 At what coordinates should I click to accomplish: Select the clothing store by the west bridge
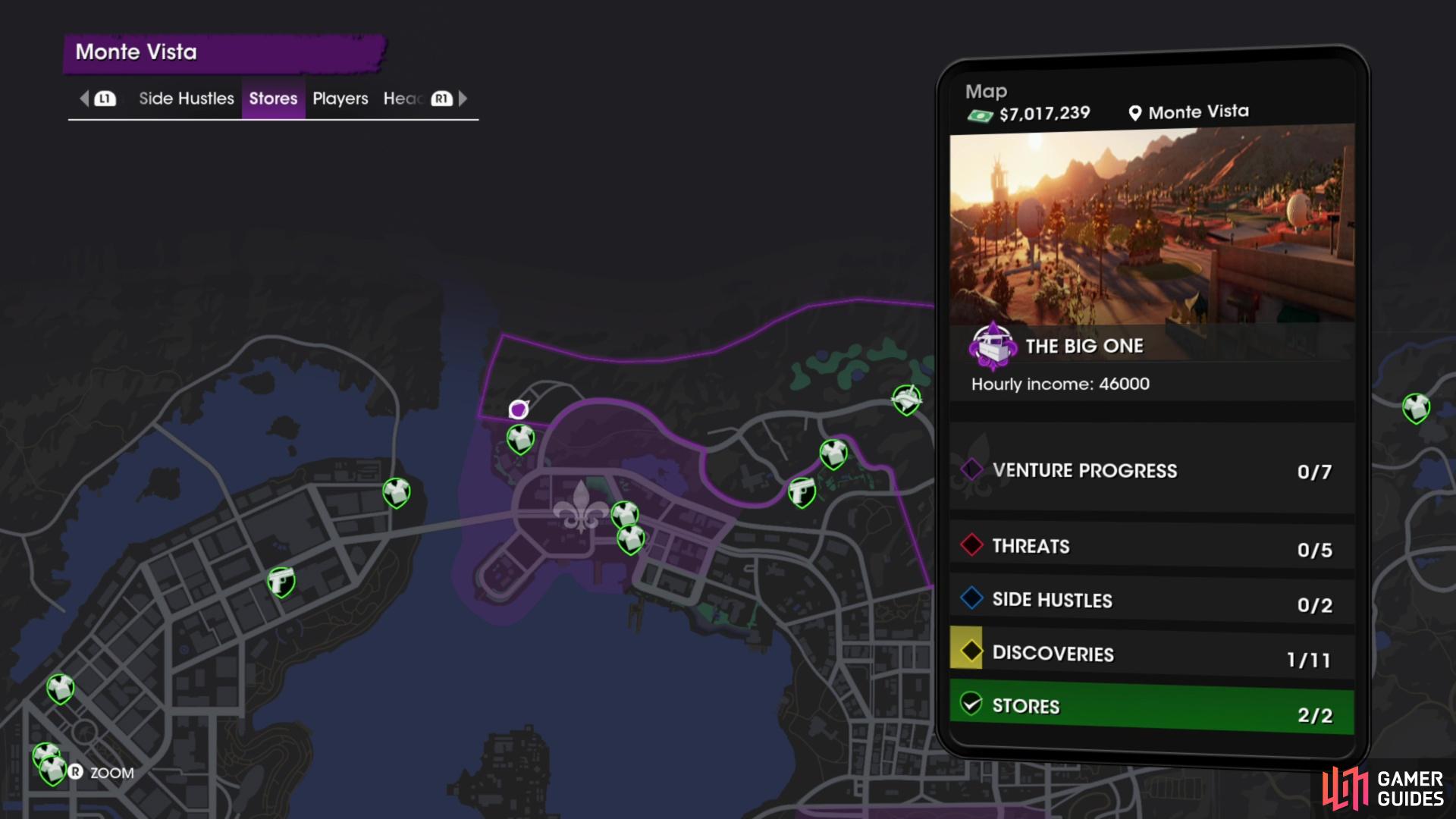pos(396,493)
